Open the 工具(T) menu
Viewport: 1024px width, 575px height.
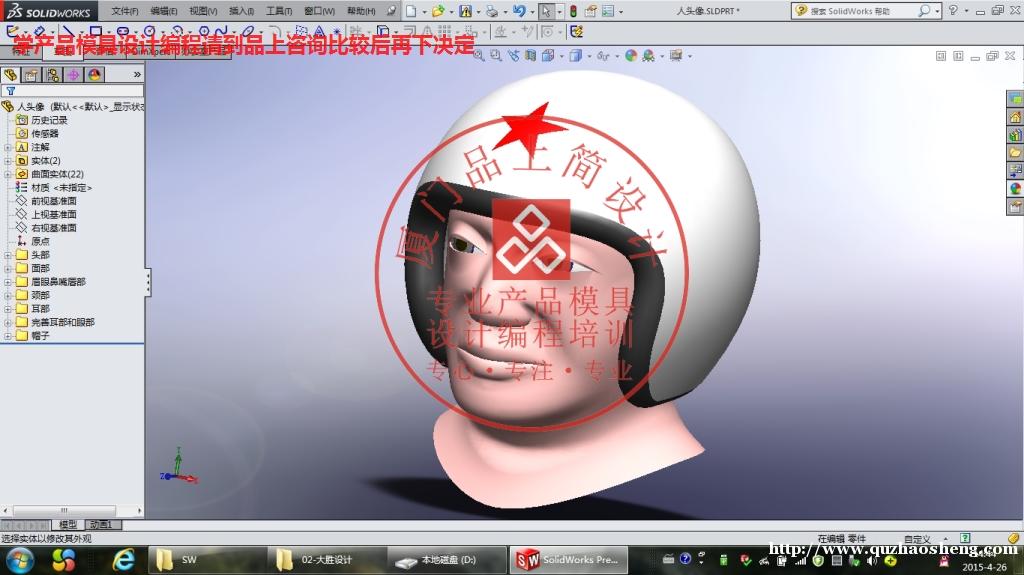coord(279,11)
